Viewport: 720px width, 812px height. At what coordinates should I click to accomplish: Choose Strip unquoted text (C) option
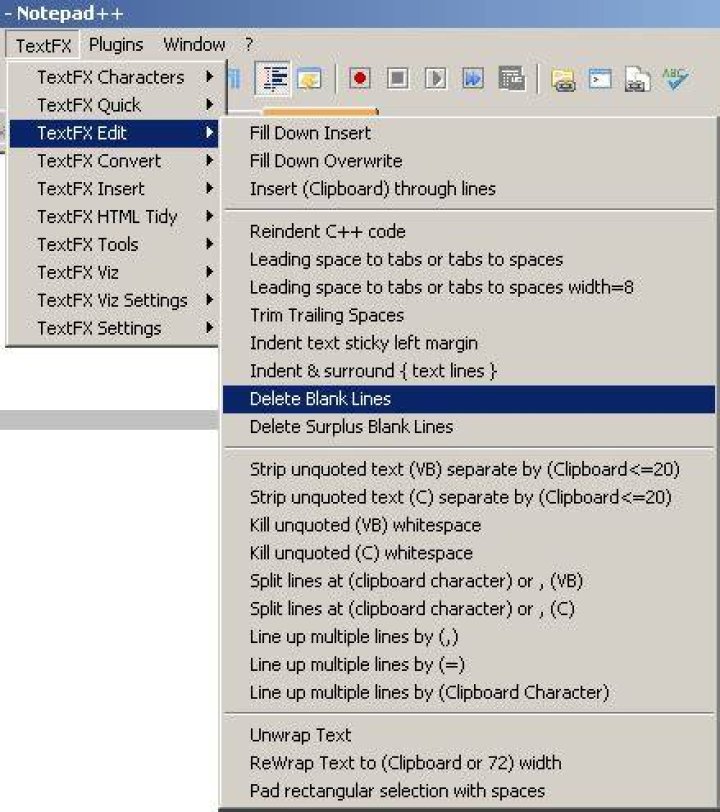coord(469,498)
